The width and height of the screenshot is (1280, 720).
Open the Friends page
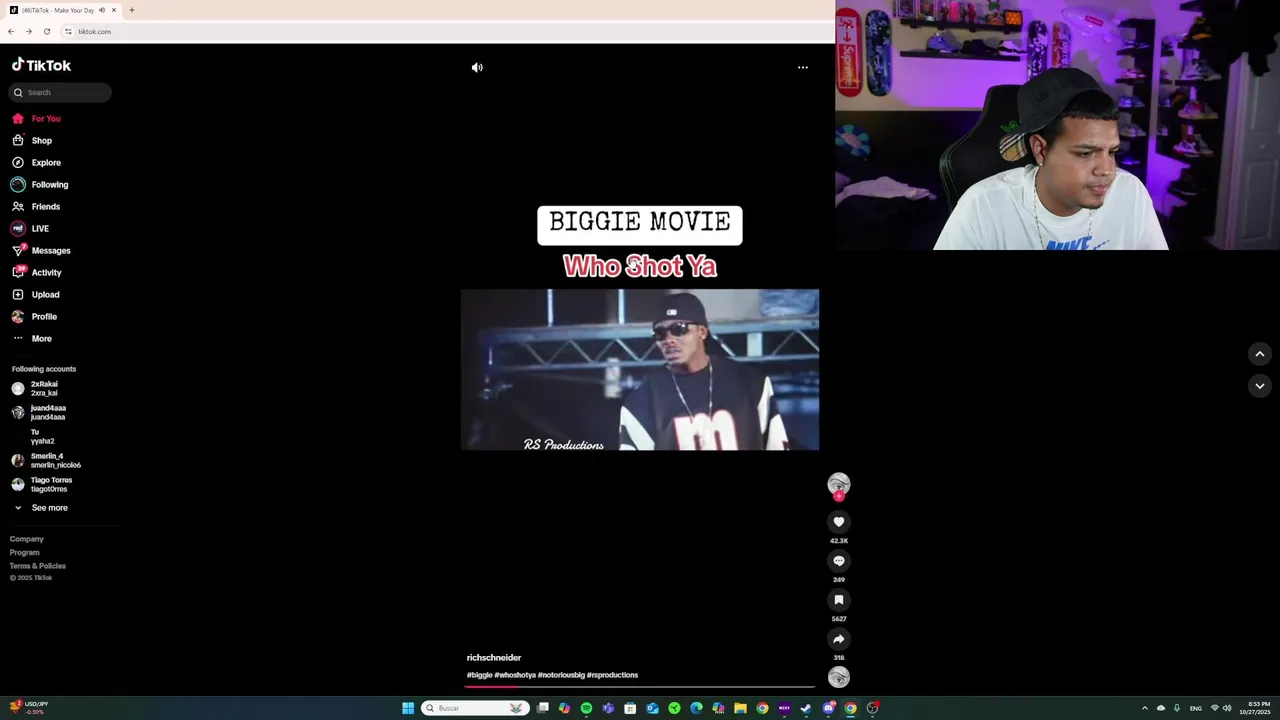pos(36,206)
